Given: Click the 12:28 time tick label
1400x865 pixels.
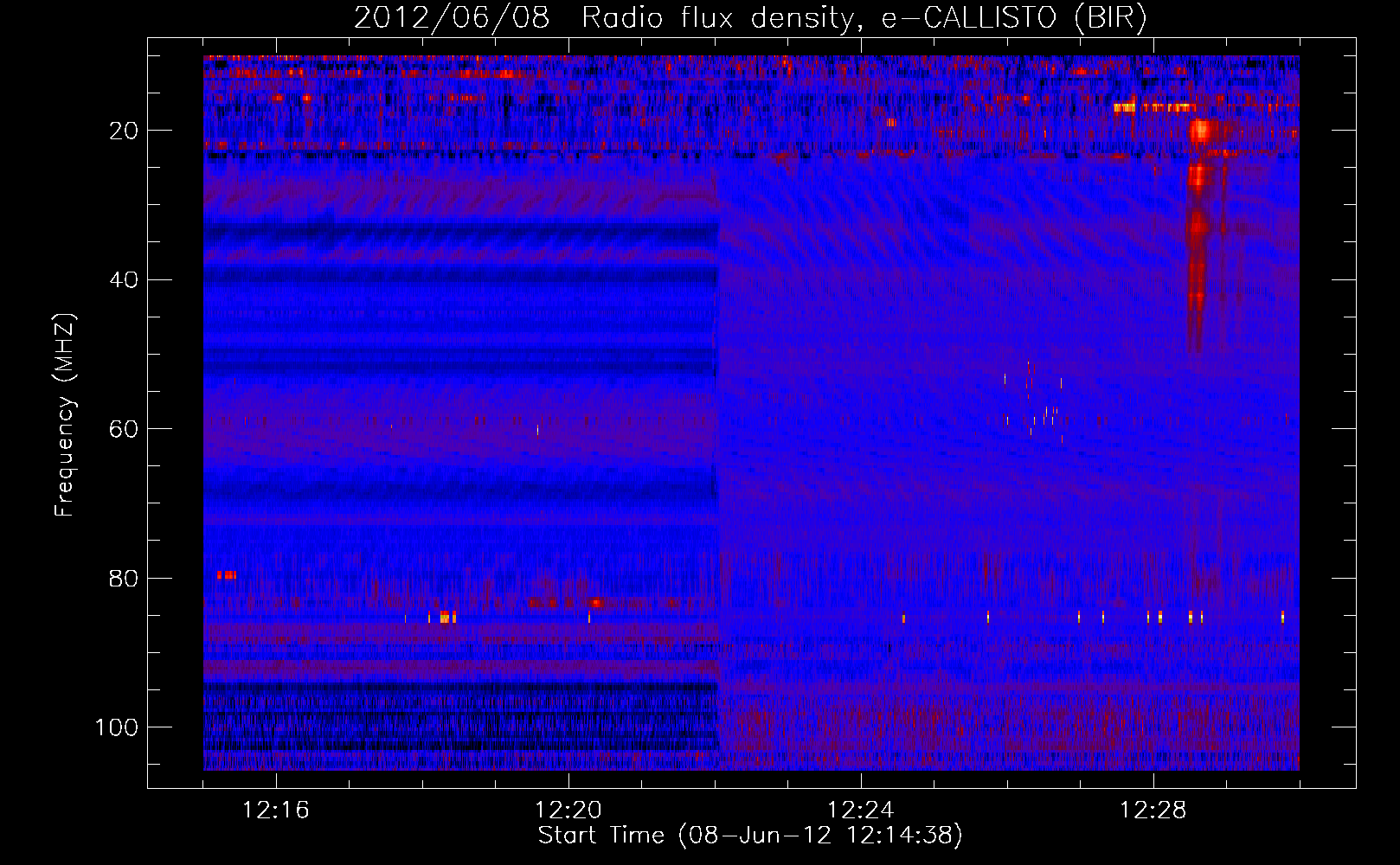Looking at the screenshot, I should coord(1153,811).
